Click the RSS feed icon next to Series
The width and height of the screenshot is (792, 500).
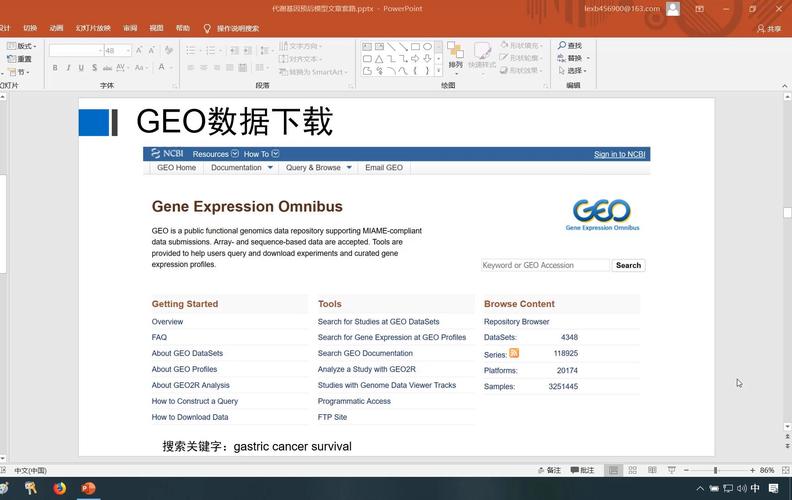click(x=514, y=353)
